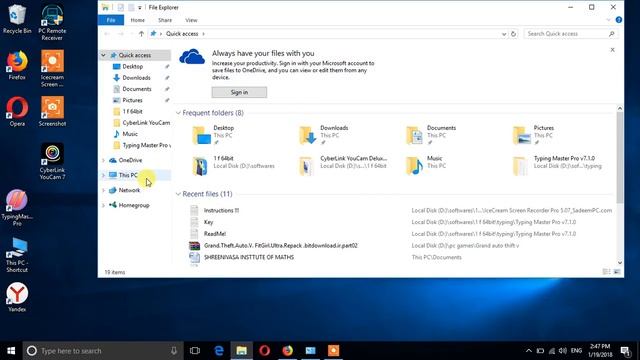Switch to the View ribbon tab
640x360 pixels.
(191, 20)
